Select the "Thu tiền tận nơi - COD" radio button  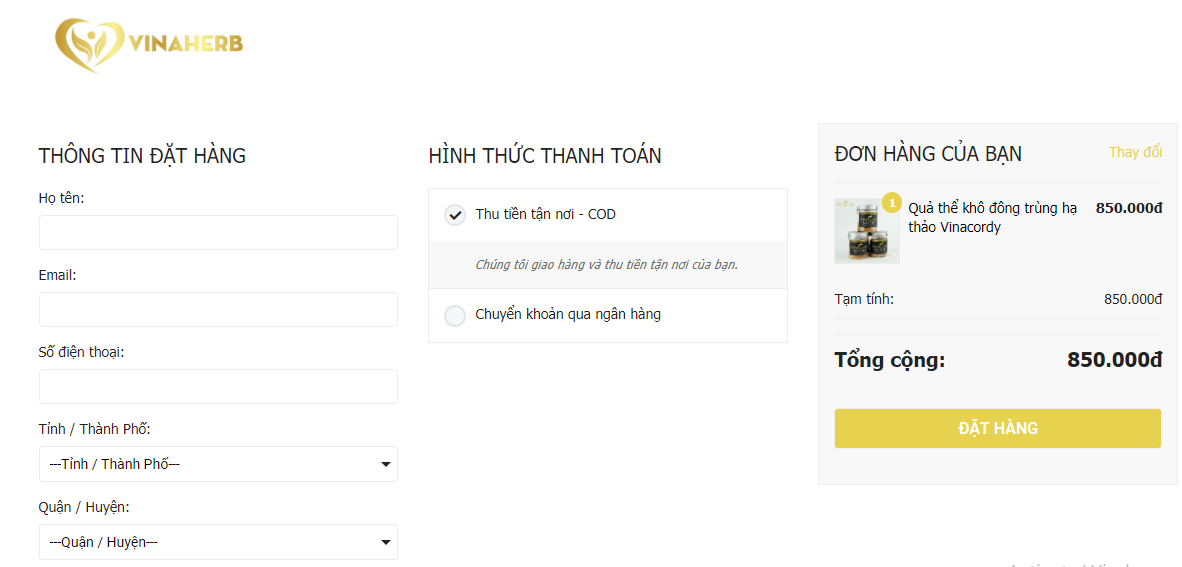455,215
